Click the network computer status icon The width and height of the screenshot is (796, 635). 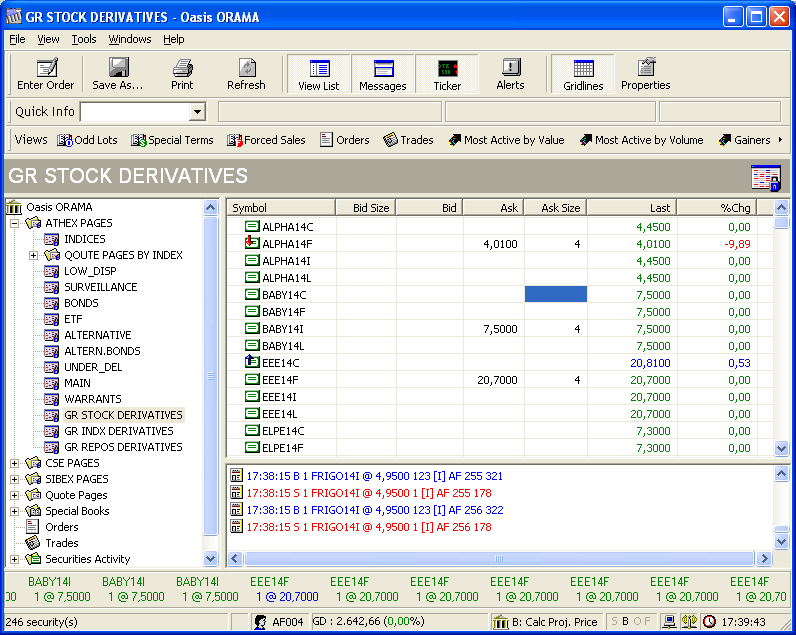pos(670,621)
